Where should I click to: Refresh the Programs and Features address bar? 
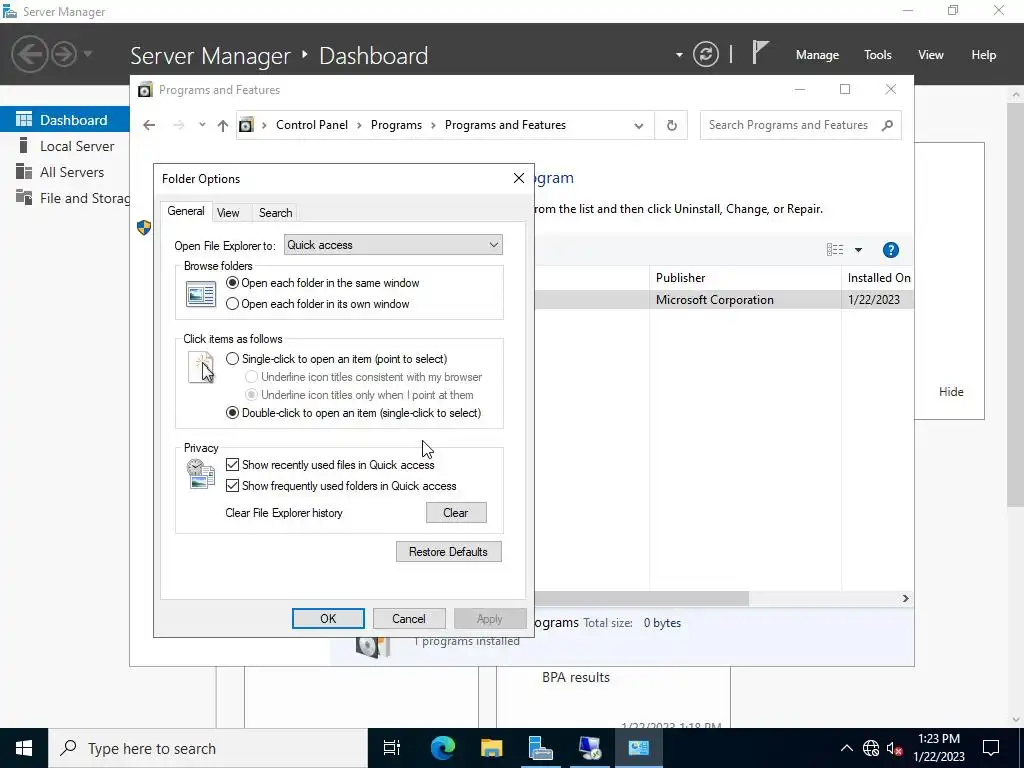tap(671, 125)
